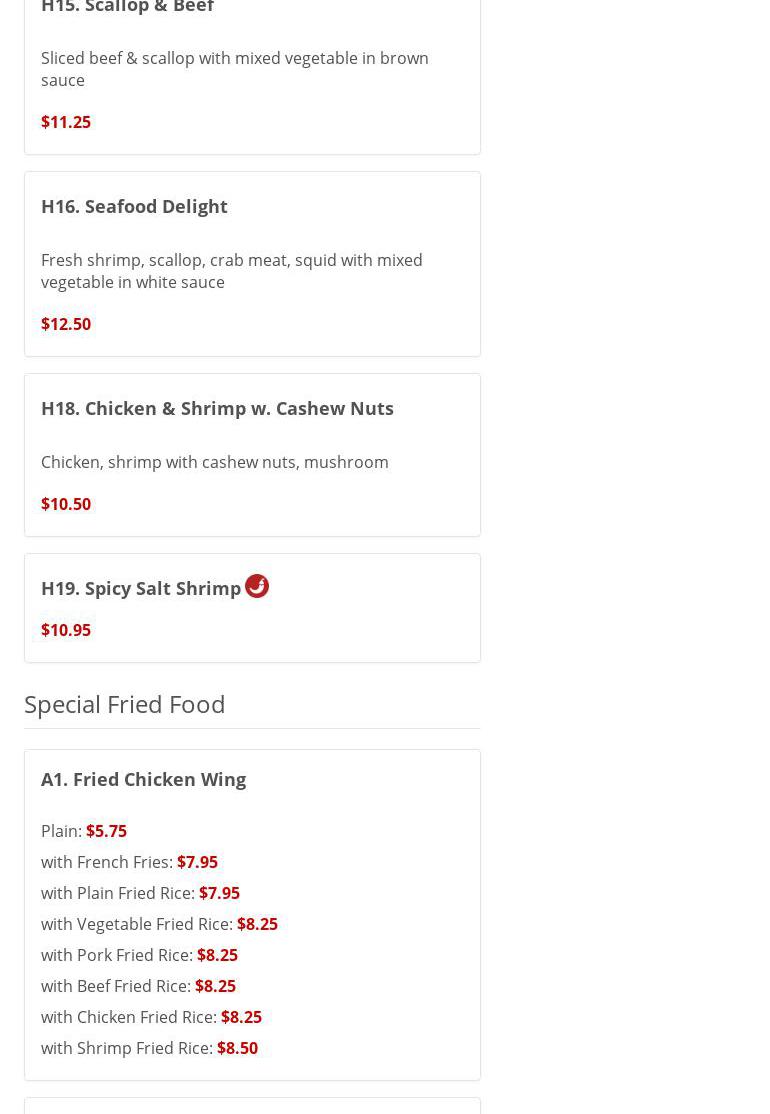Choose wings with Shrimp Fried Rice $8.50
This screenshot has width=770, height=1114.
click(x=149, y=1048)
